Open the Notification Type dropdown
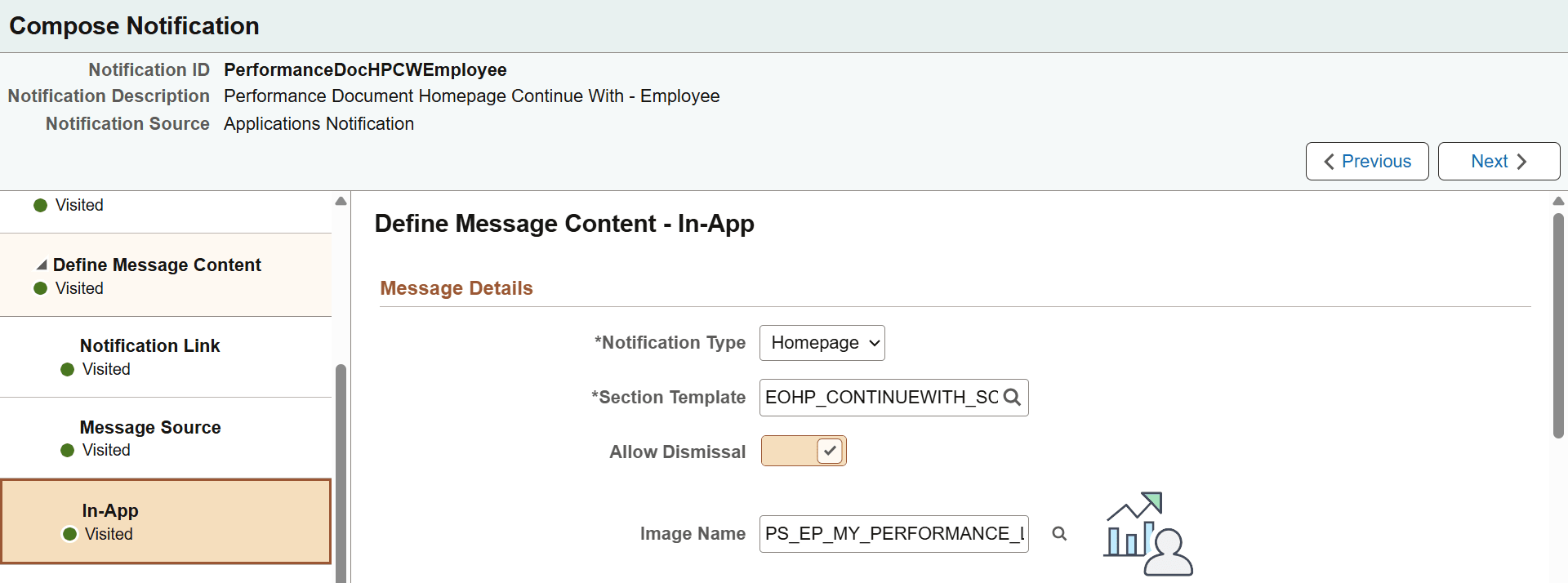Image resolution: width=1568 pixels, height=583 pixels. pos(822,343)
